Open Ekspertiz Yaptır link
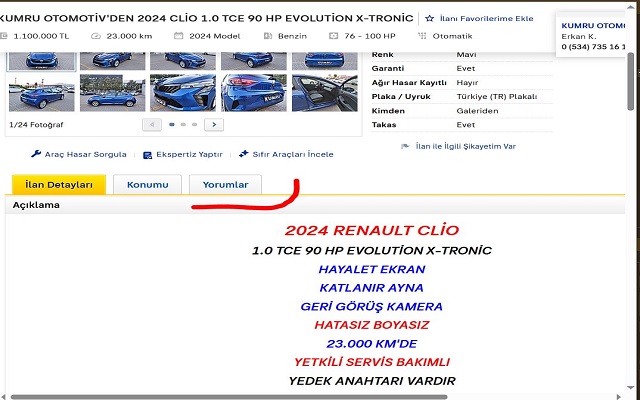 189,154
